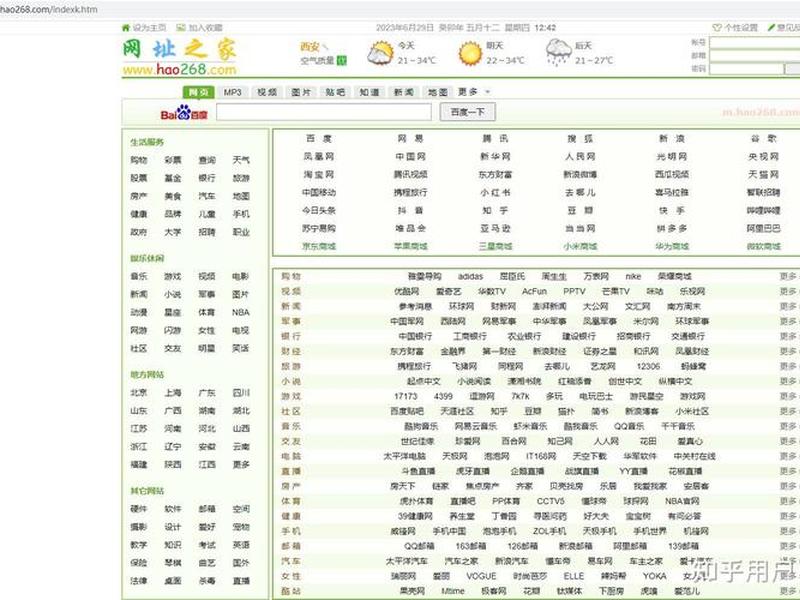Click the pencil feedback icon at top right

click(x=771, y=28)
